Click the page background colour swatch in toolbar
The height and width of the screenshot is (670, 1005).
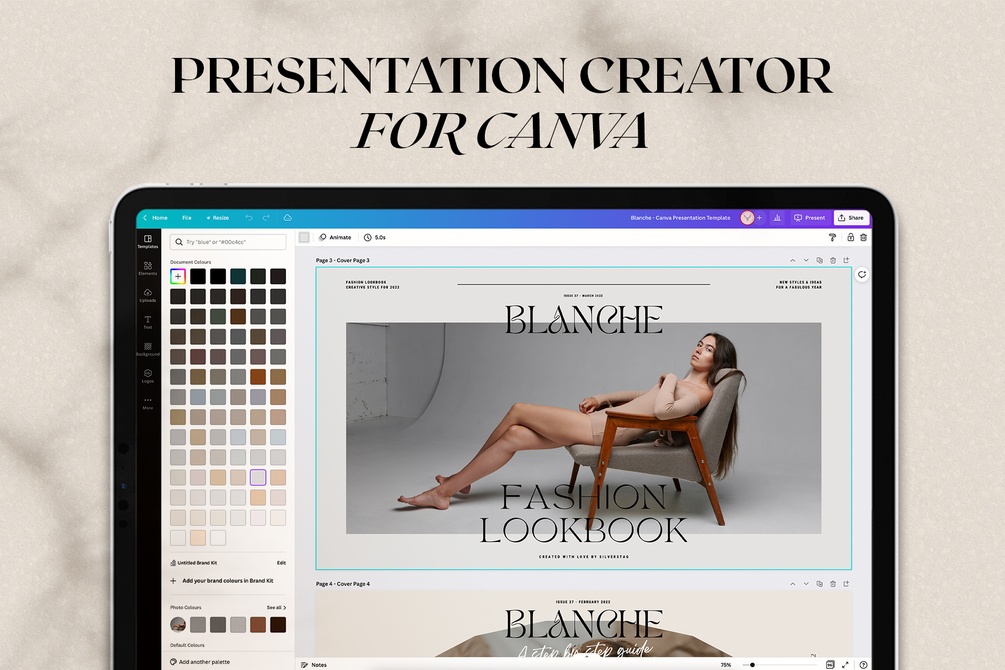(x=304, y=237)
